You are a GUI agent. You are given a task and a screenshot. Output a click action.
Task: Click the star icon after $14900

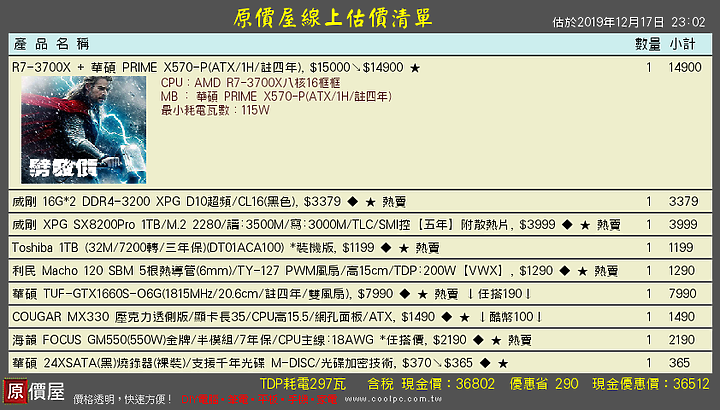pyautogui.click(x=415, y=68)
